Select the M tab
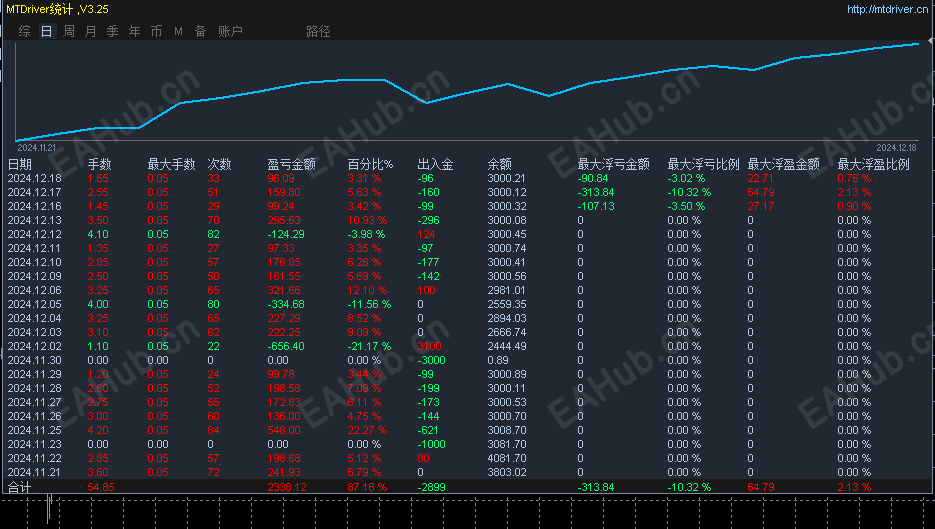The image size is (935, 529). tap(178, 31)
